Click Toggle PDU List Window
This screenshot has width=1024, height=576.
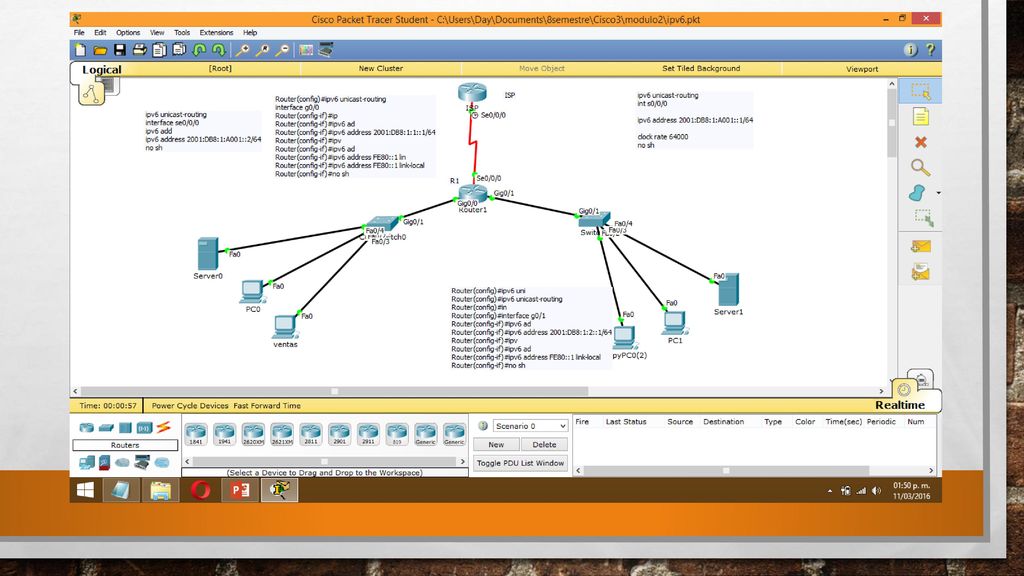click(520, 463)
